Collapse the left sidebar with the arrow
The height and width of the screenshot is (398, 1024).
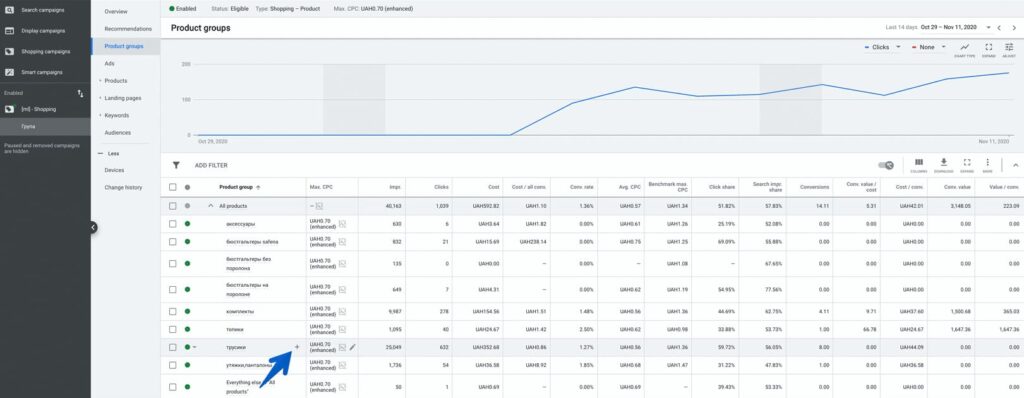93,227
